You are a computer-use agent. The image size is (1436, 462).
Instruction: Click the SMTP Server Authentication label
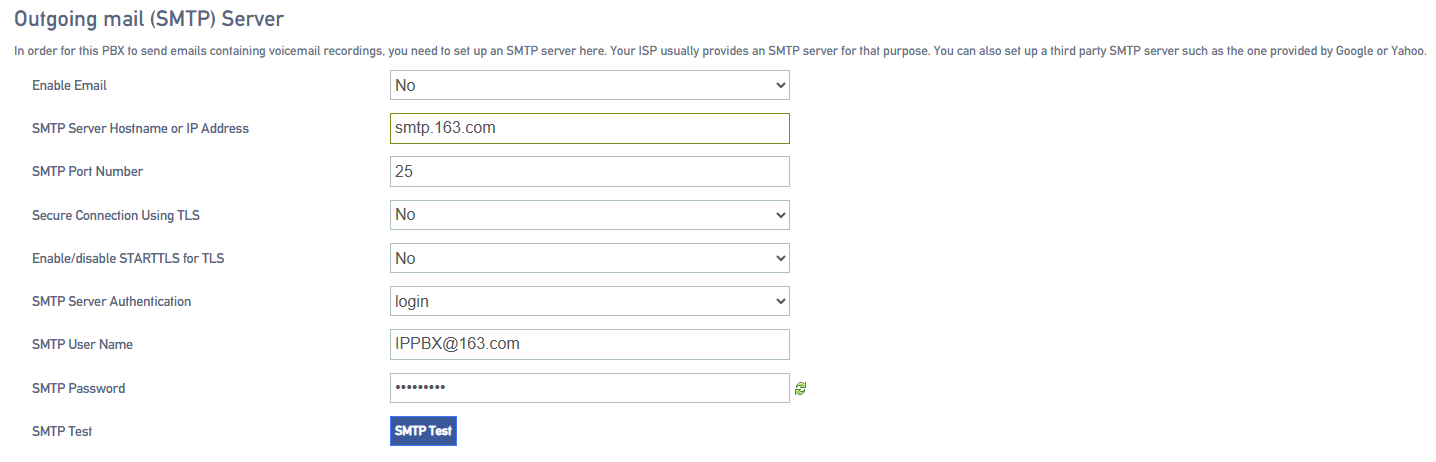(x=111, y=301)
